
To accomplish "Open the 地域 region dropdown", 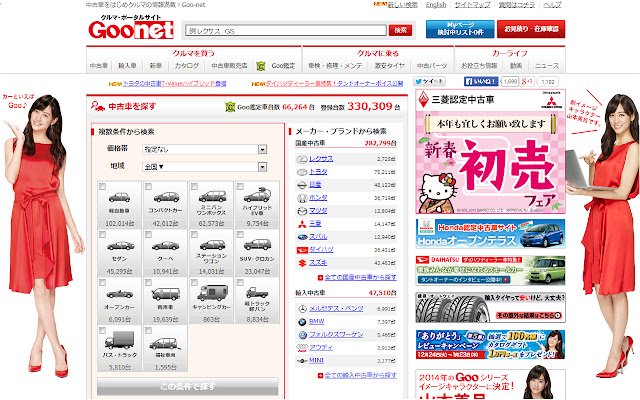I will tap(205, 167).
